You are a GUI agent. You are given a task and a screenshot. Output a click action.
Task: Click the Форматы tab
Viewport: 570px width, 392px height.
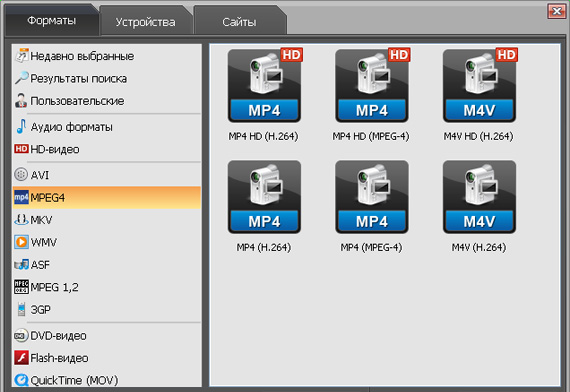point(51,20)
